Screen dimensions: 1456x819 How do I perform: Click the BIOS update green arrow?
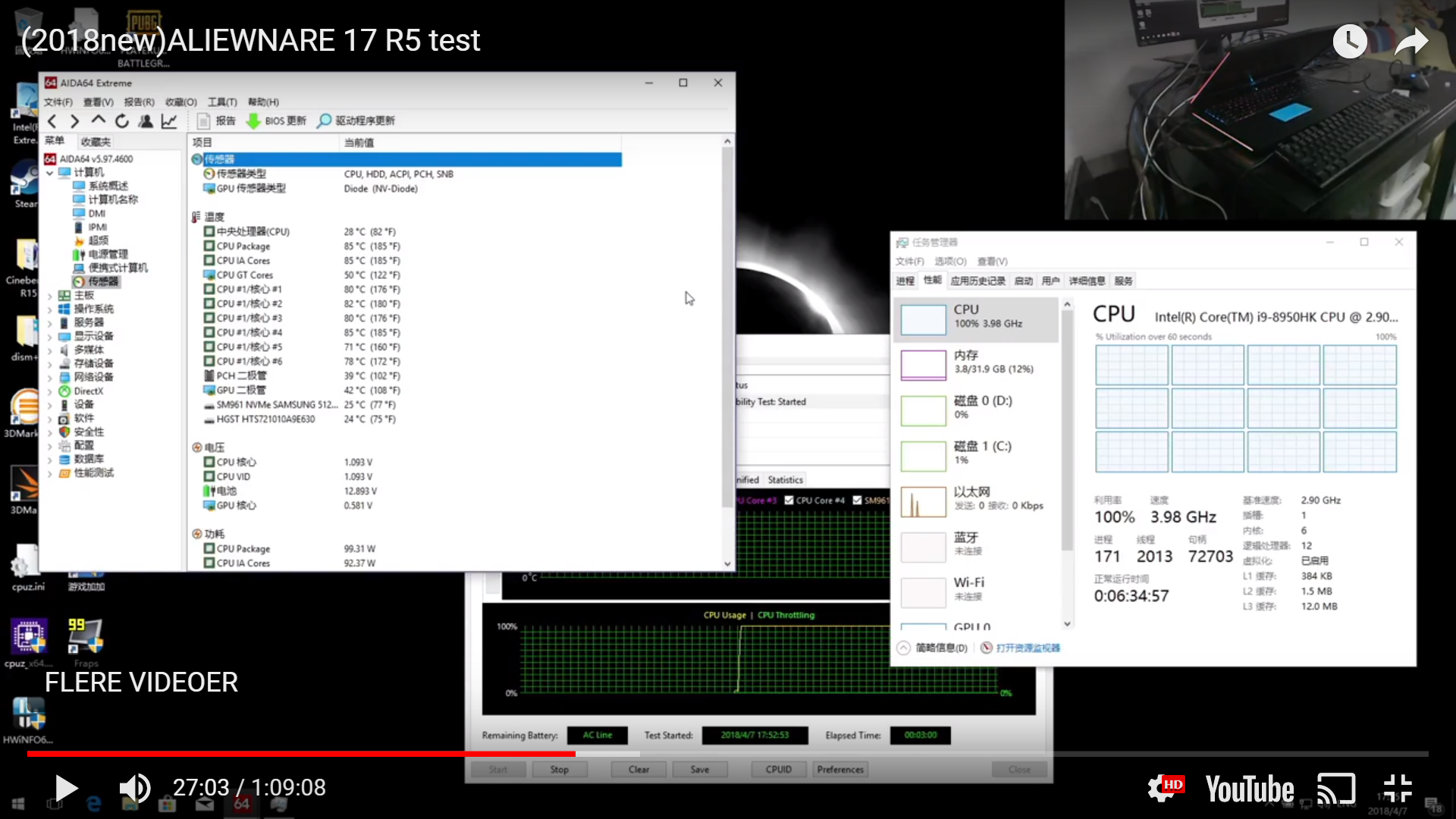[254, 121]
